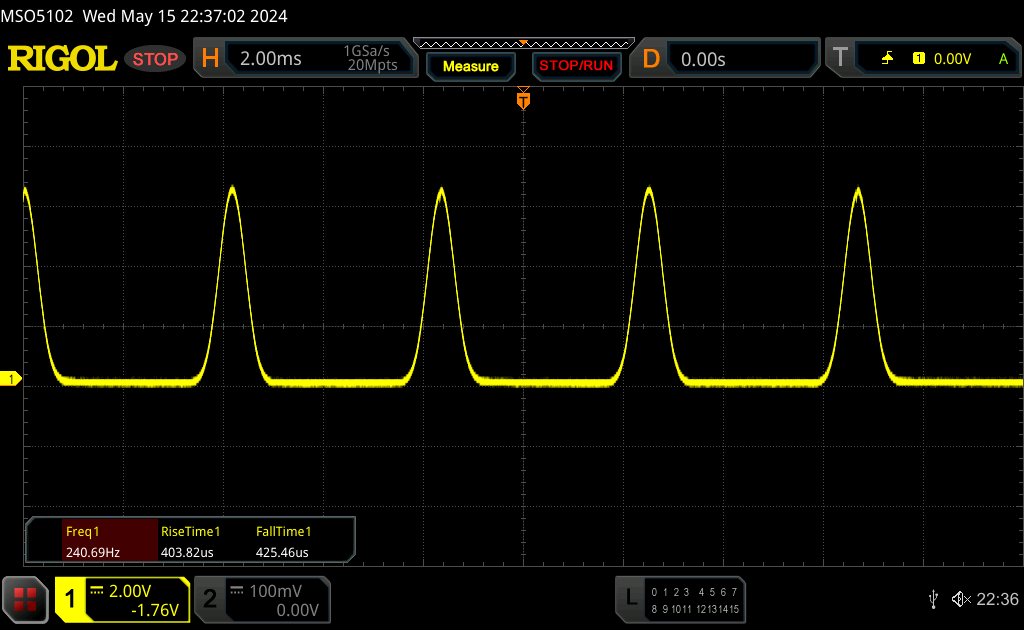Click the orange H horizontal icon
The height and width of the screenshot is (630, 1024).
(210, 59)
